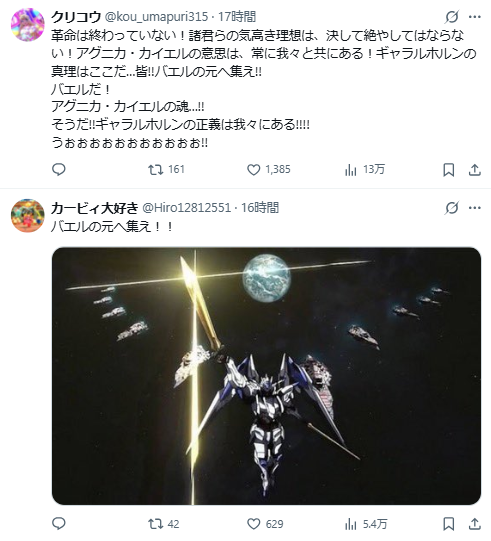Open more options on カービィ大好き's tweet
Image resolution: width=491 pixels, height=541 pixels.
point(475,208)
